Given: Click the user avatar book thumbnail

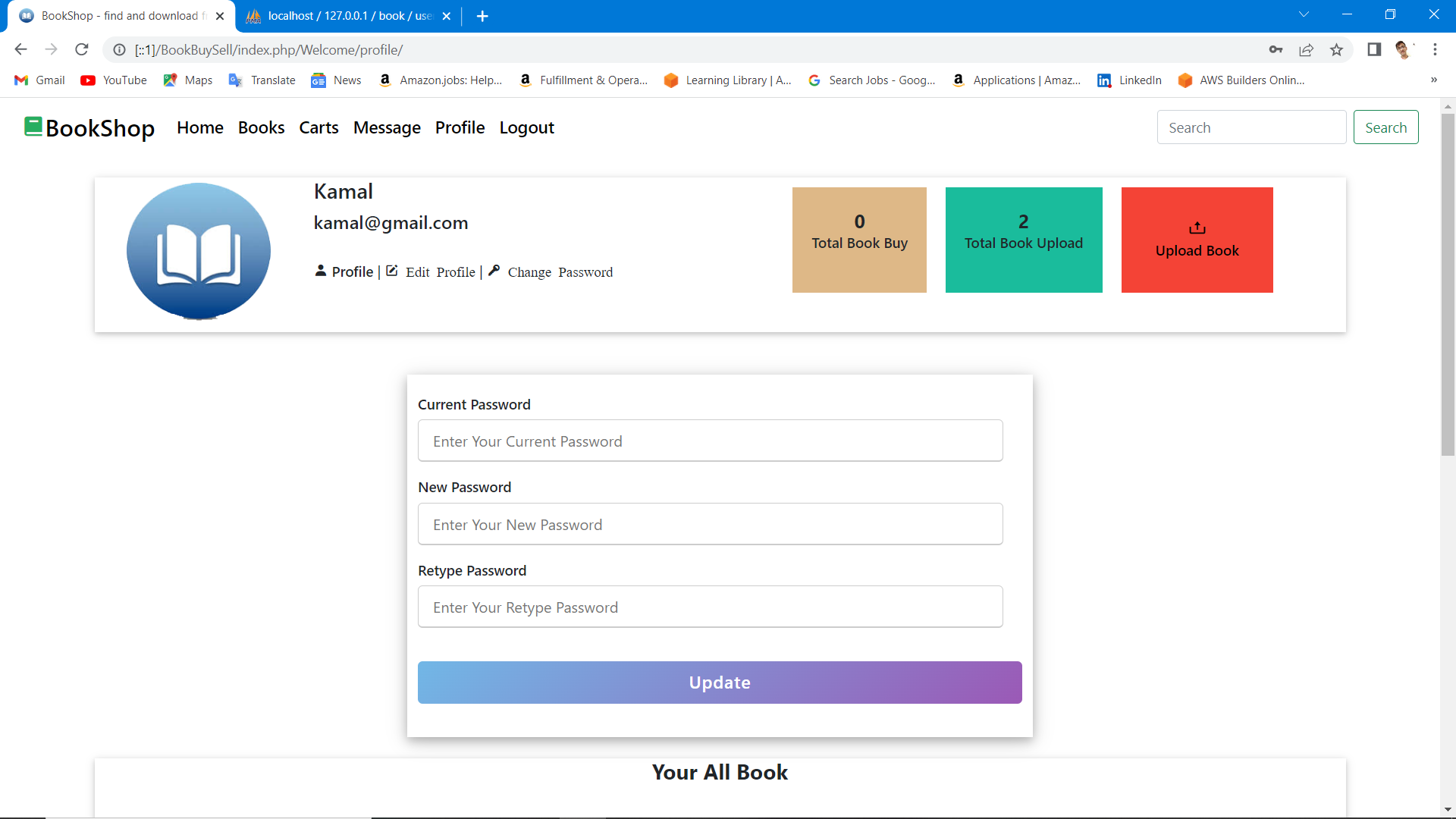Looking at the screenshot, I should point(199,251).
